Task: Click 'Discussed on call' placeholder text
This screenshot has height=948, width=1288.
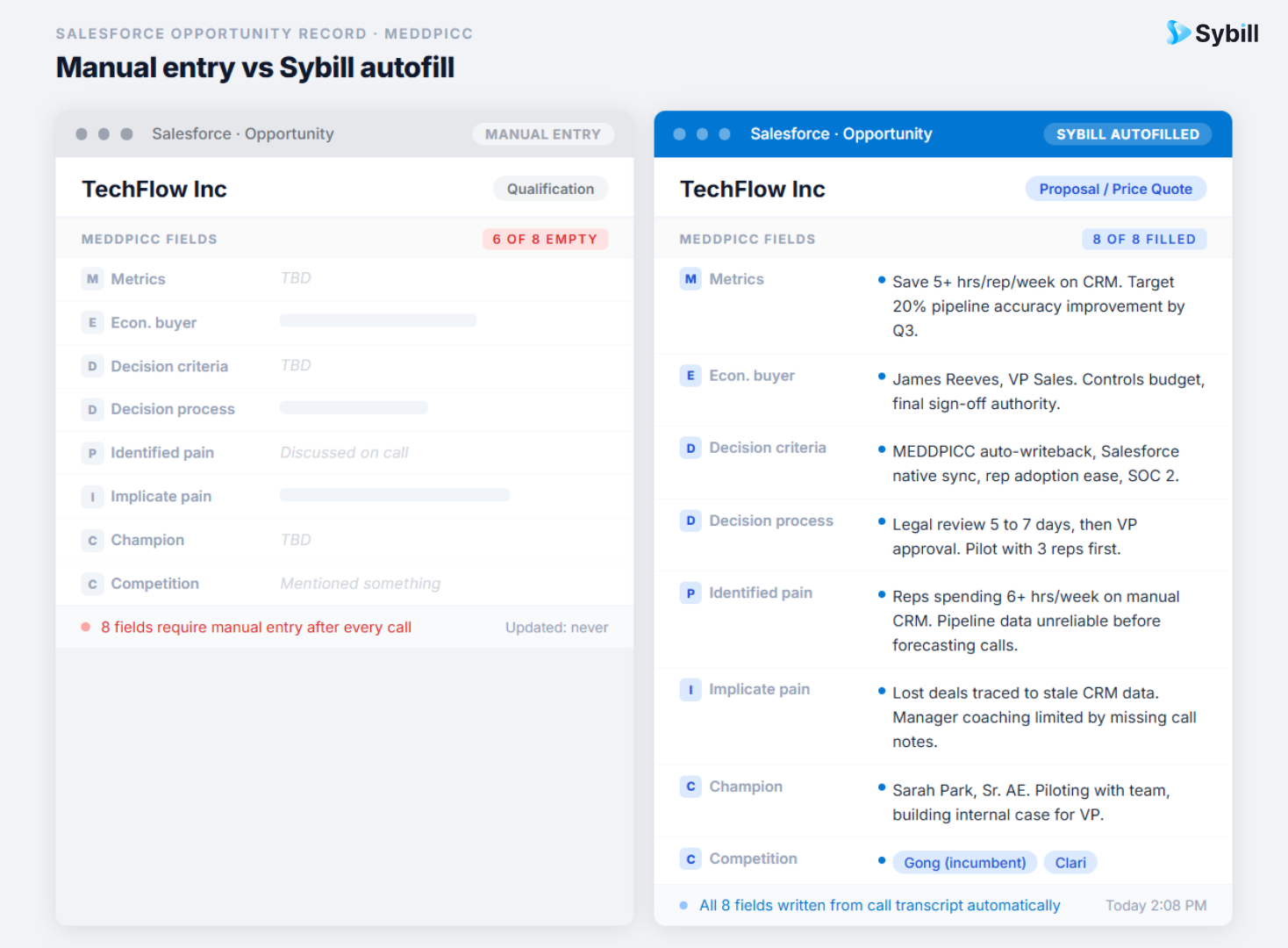Action: pyautogui.click(x=344, y=453)
